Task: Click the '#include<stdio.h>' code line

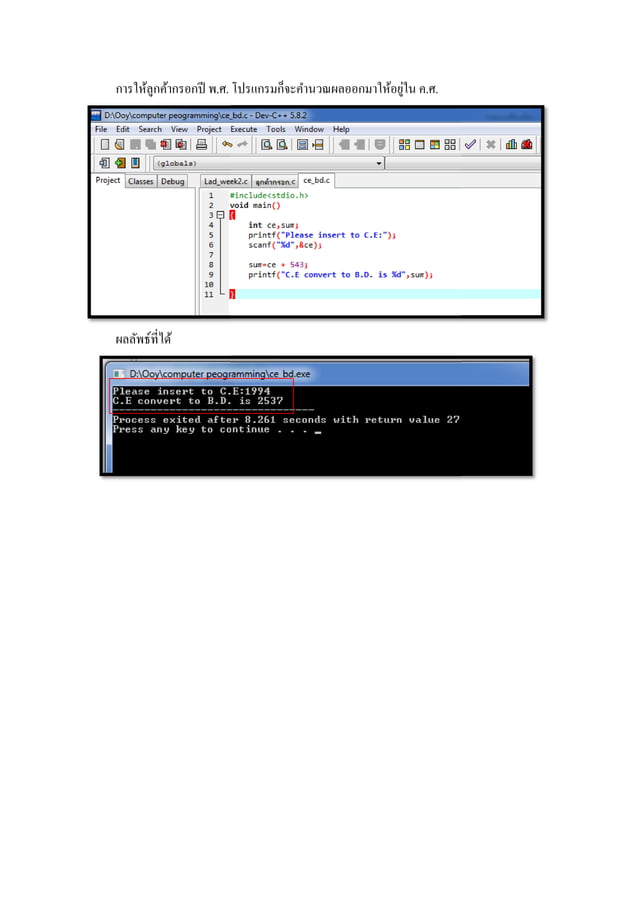Action: tap(269, 195)
